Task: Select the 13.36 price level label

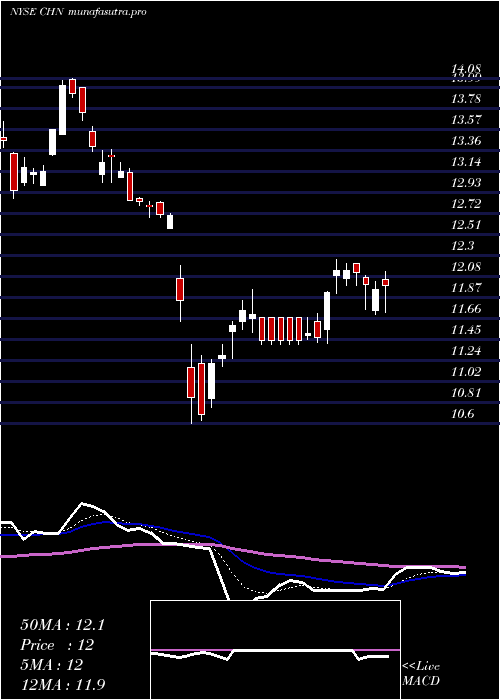Action: click(466, 141)
